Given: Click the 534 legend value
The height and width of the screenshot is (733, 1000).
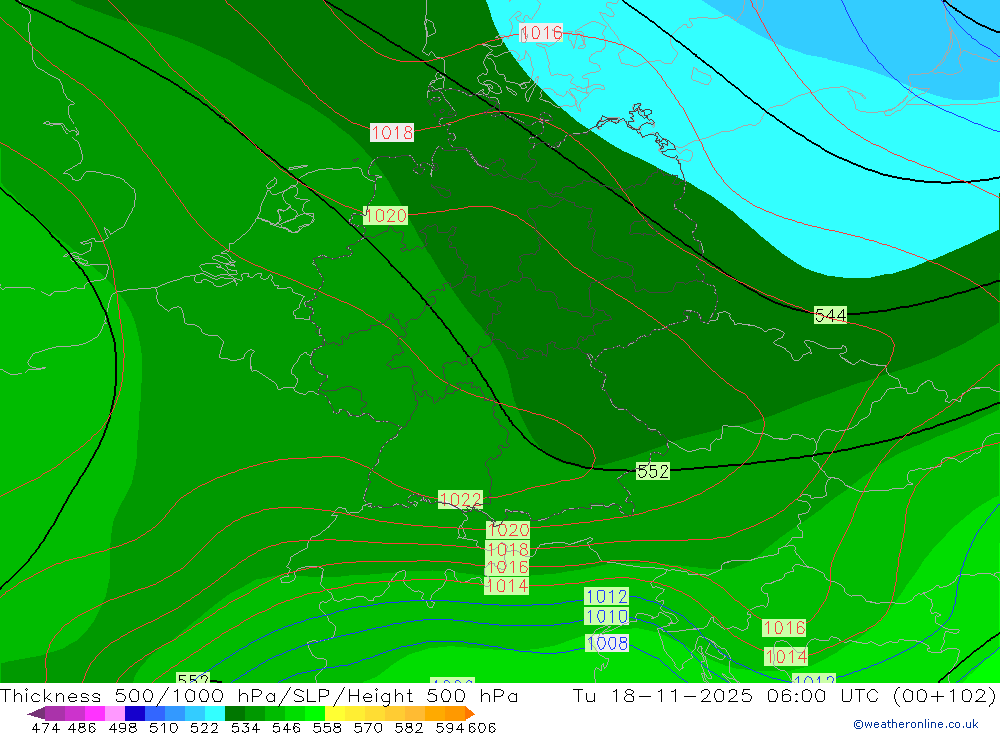Looking at the screenshot, I should (246, 728).
